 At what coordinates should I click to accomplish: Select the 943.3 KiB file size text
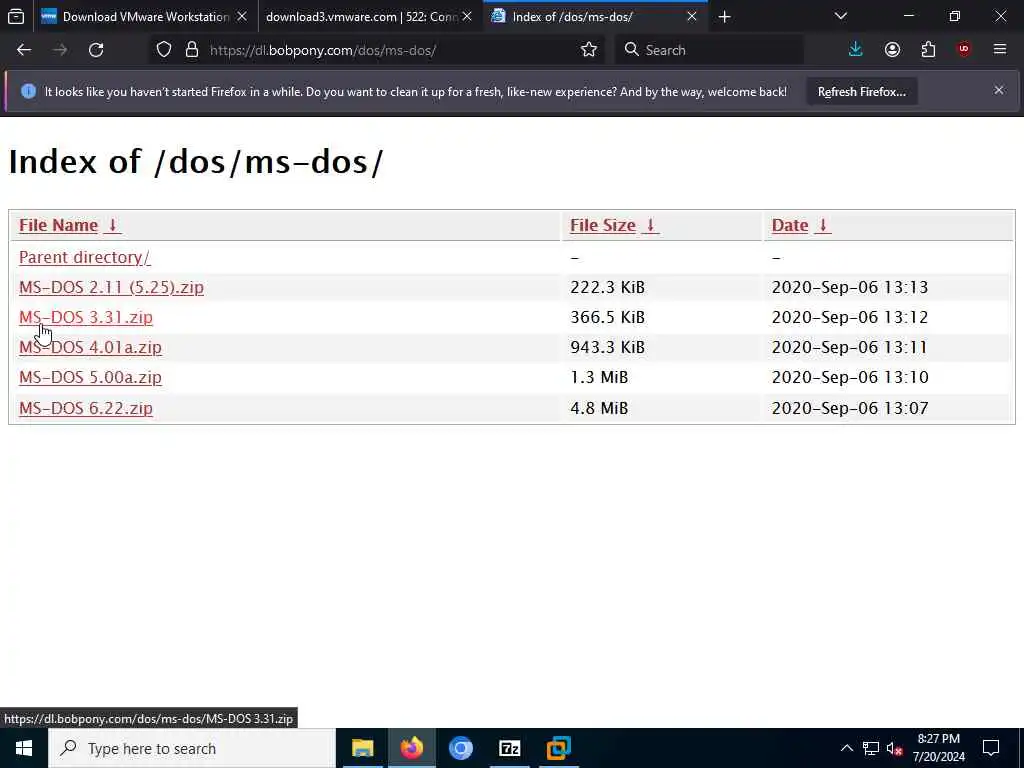[607, 347]
